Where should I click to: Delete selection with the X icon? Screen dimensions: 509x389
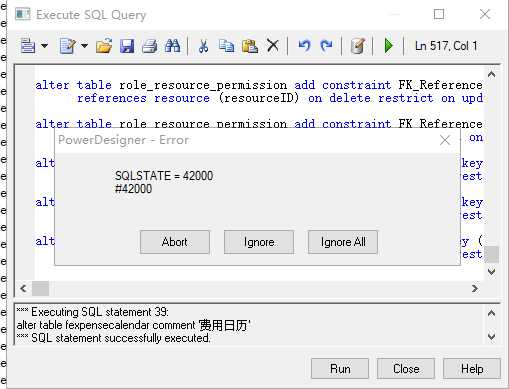(x=273, y=46)
